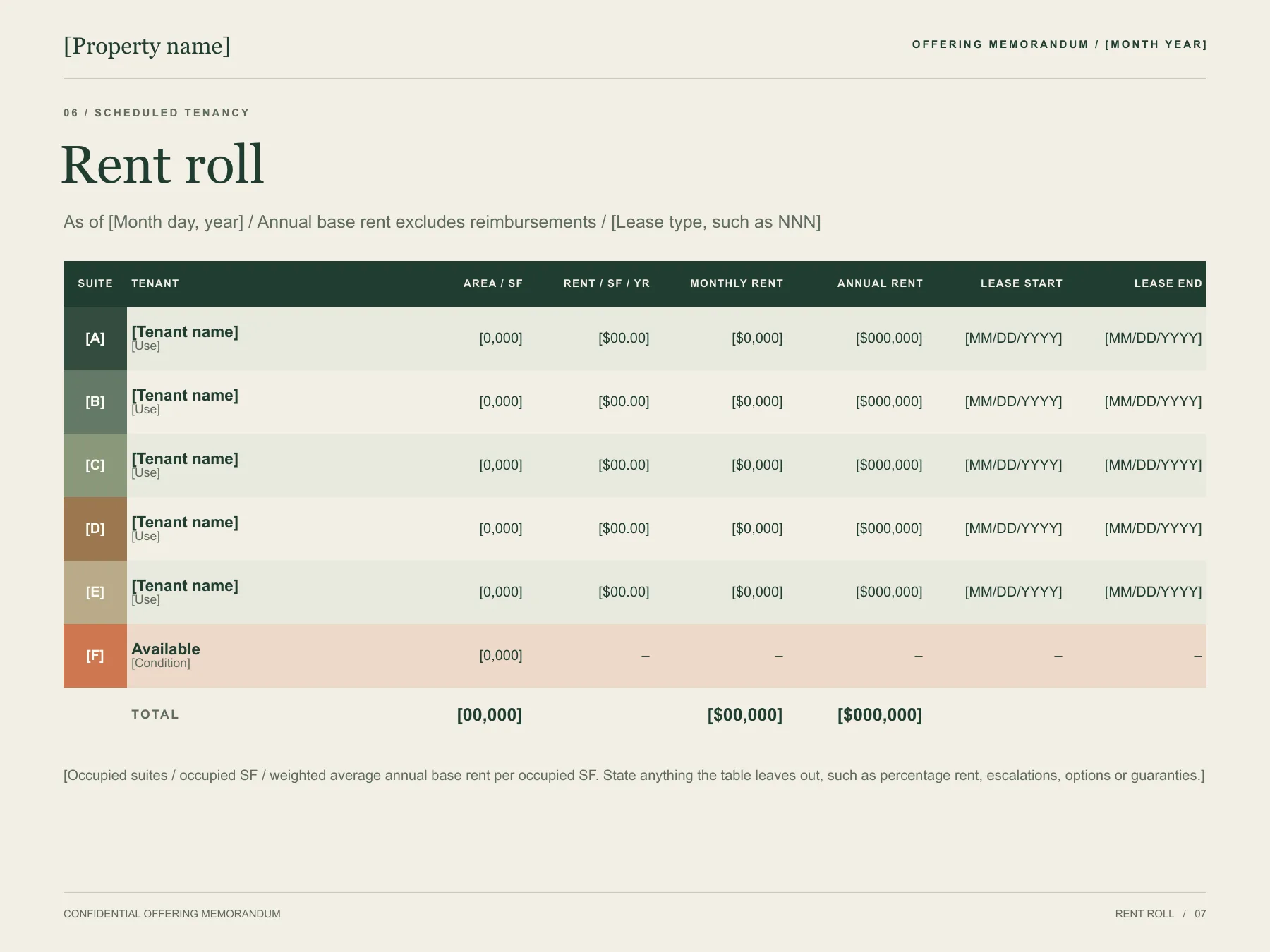Click the TENANT column header

(155, 283)
